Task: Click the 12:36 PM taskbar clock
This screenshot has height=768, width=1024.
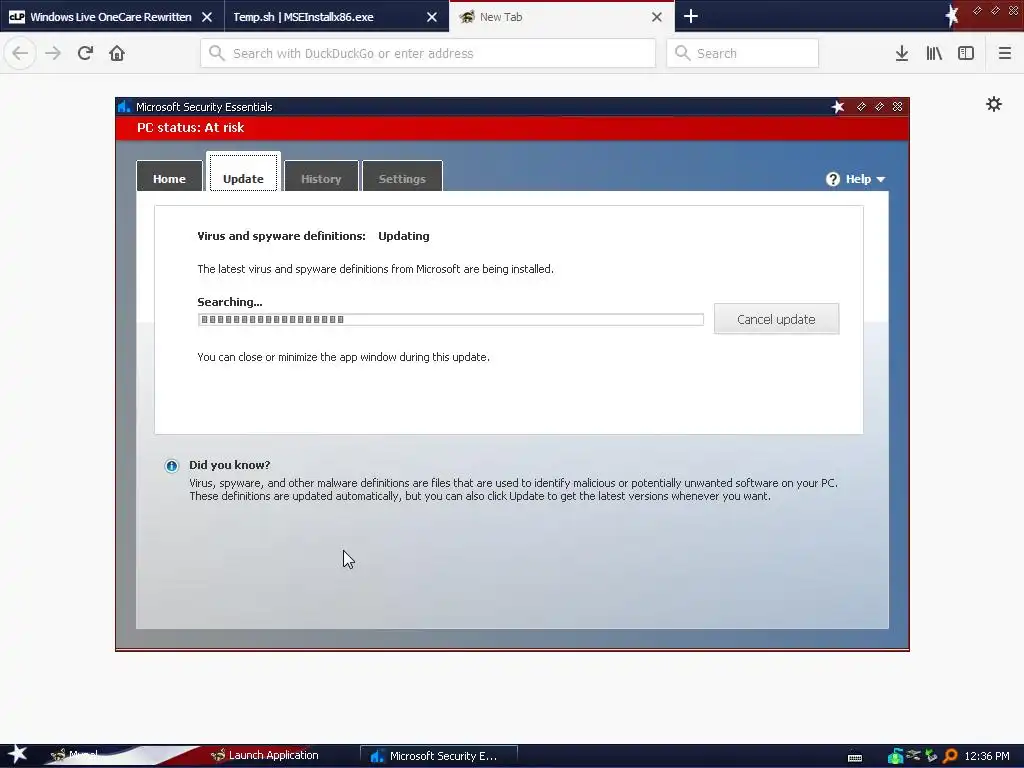Action: (987, 756)
